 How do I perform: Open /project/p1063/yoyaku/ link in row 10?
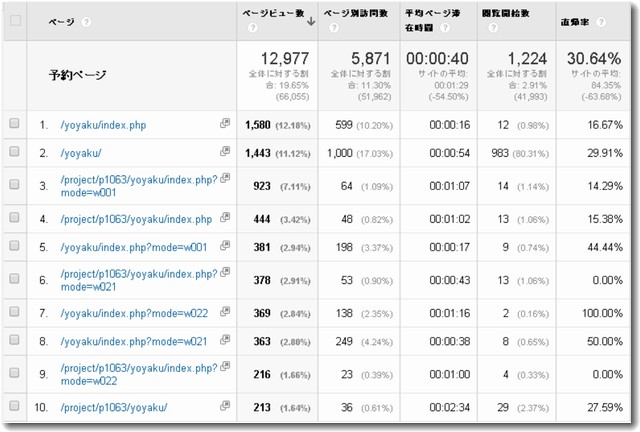pyautogui.click(x=113, y=407)
